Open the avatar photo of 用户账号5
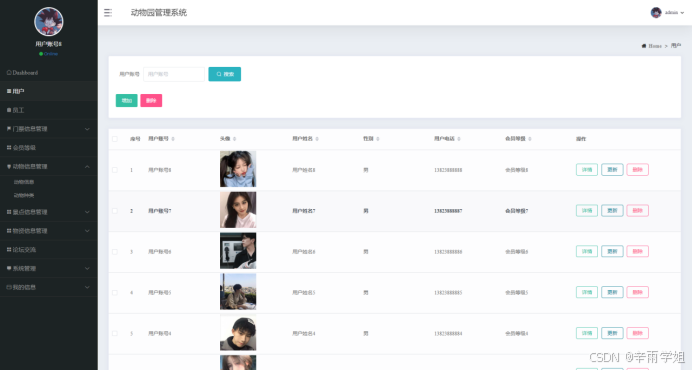The width and height of the screenshot is (693, 371). pyautogui.click(x=238, y=292)
